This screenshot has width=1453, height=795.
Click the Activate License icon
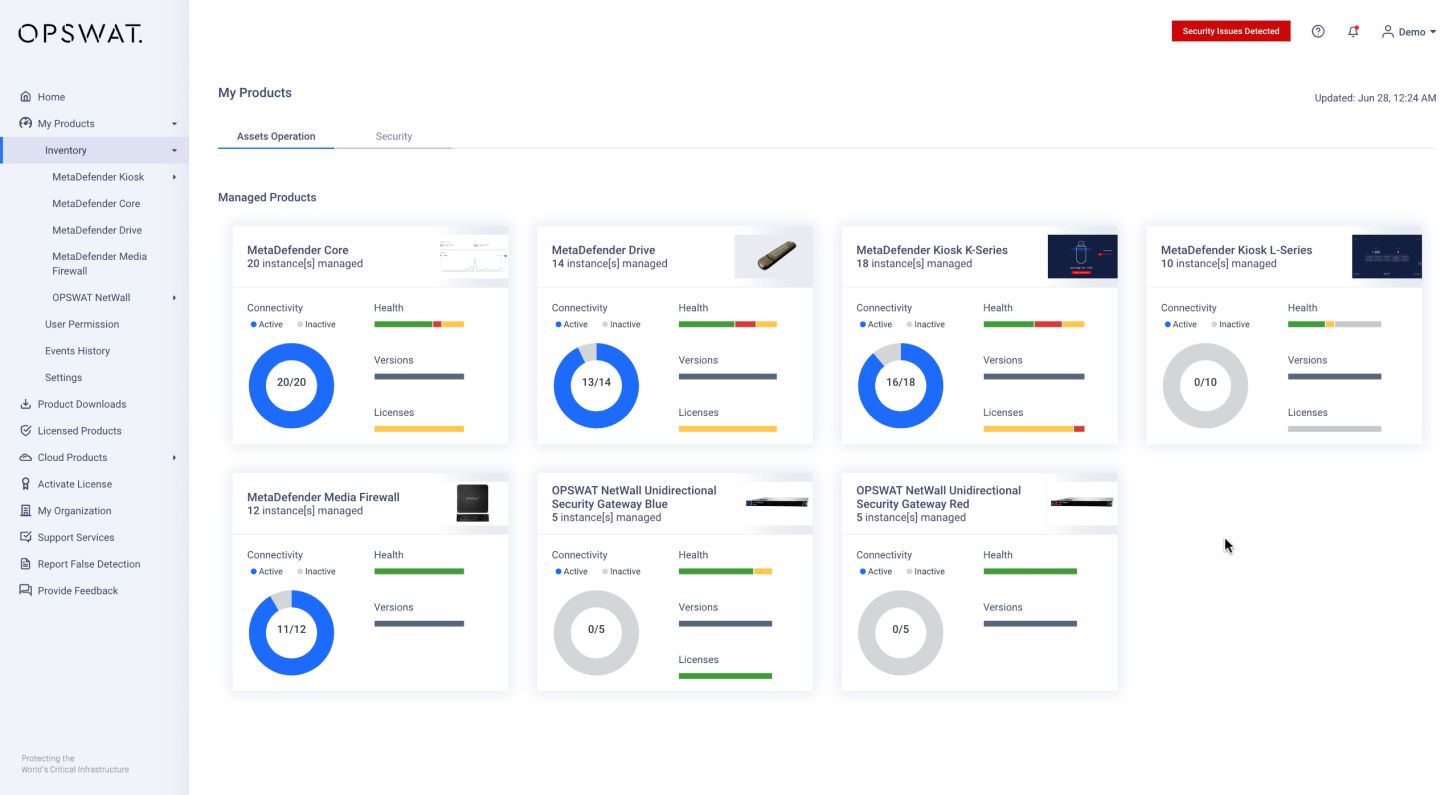pos(26,484)
